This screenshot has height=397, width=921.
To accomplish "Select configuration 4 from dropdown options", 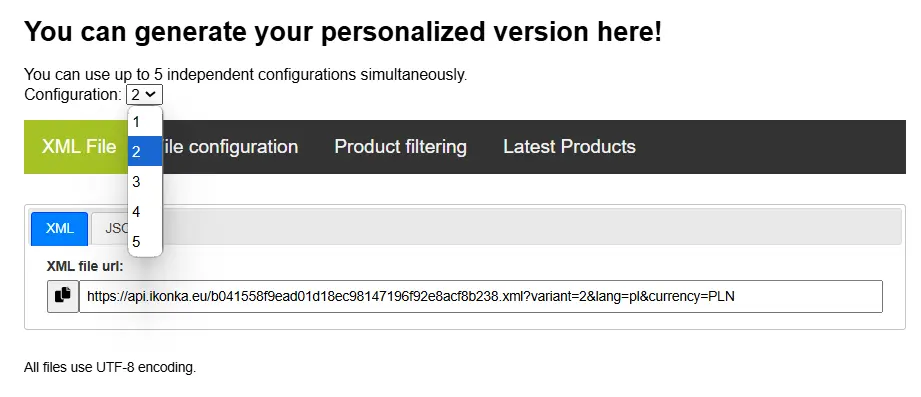I will pos(144,212).
